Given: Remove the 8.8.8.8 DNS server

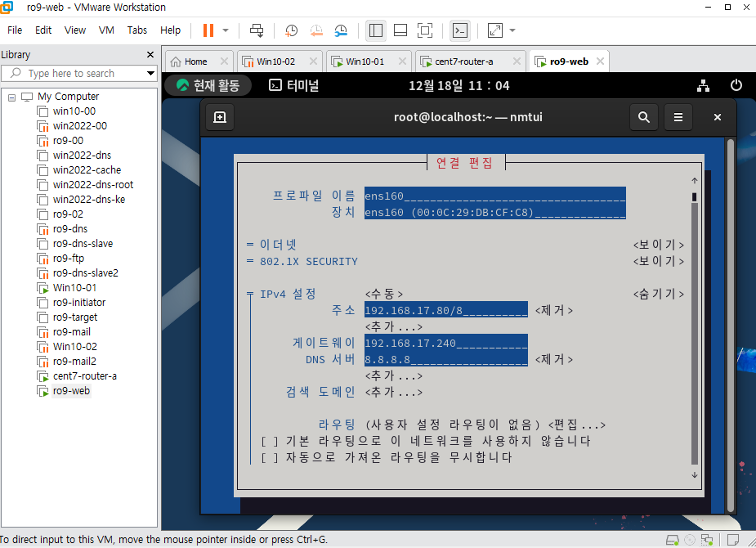Looking at the screenshot, I should click(x=554, y=360).
